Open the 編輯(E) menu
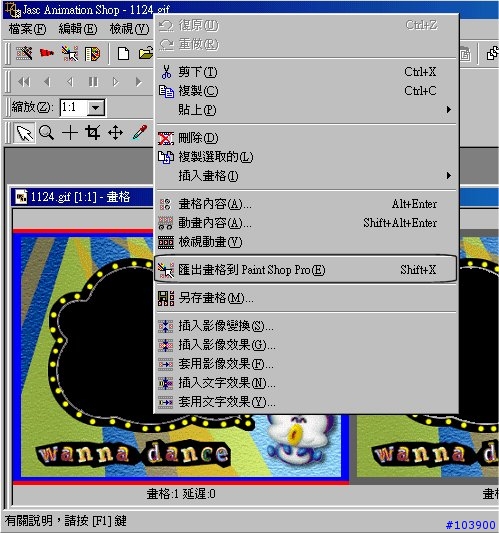The width and height of the screenshot is (499, 533). tap(78, 29)
